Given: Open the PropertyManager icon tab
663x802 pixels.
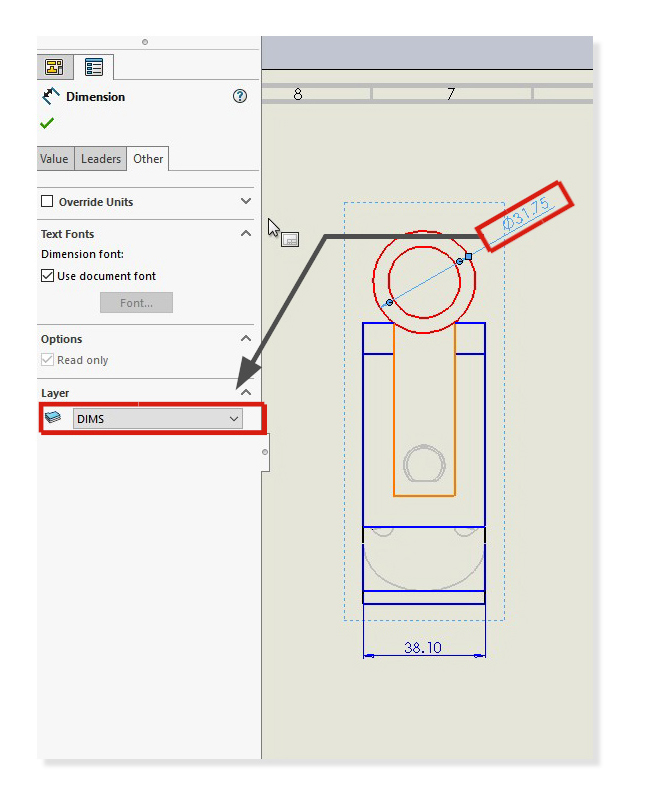Looking at the screenshot, I should click(x=94, y=67).
